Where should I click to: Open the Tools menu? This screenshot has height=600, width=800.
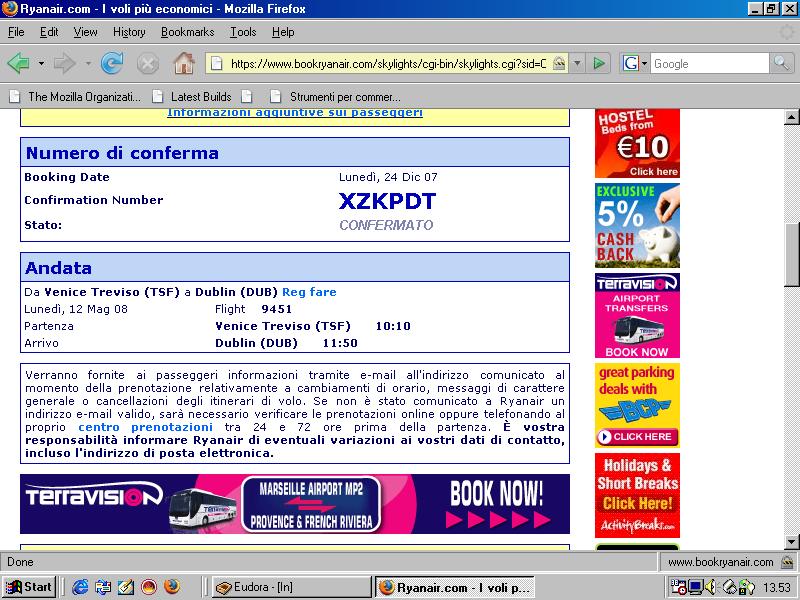point(243,32)
